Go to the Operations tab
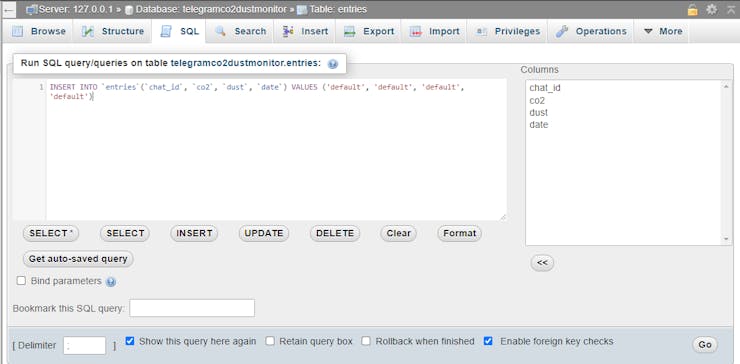This screenshot has height=364, width=740. (591, 32)
